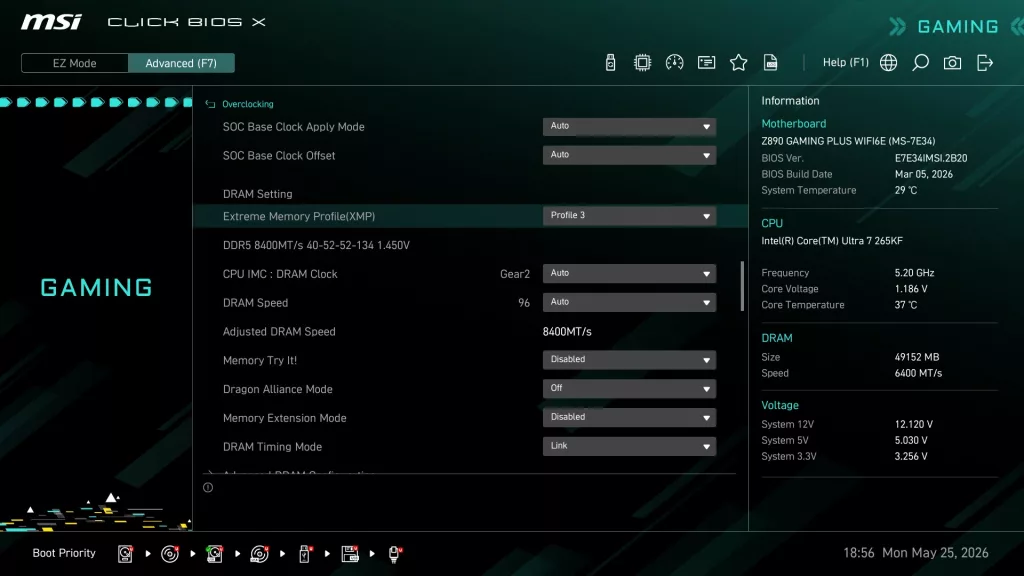Click DRAM Size 49152 MB value
Screen dimensions: 1024x576
click(x=917, y=357)
